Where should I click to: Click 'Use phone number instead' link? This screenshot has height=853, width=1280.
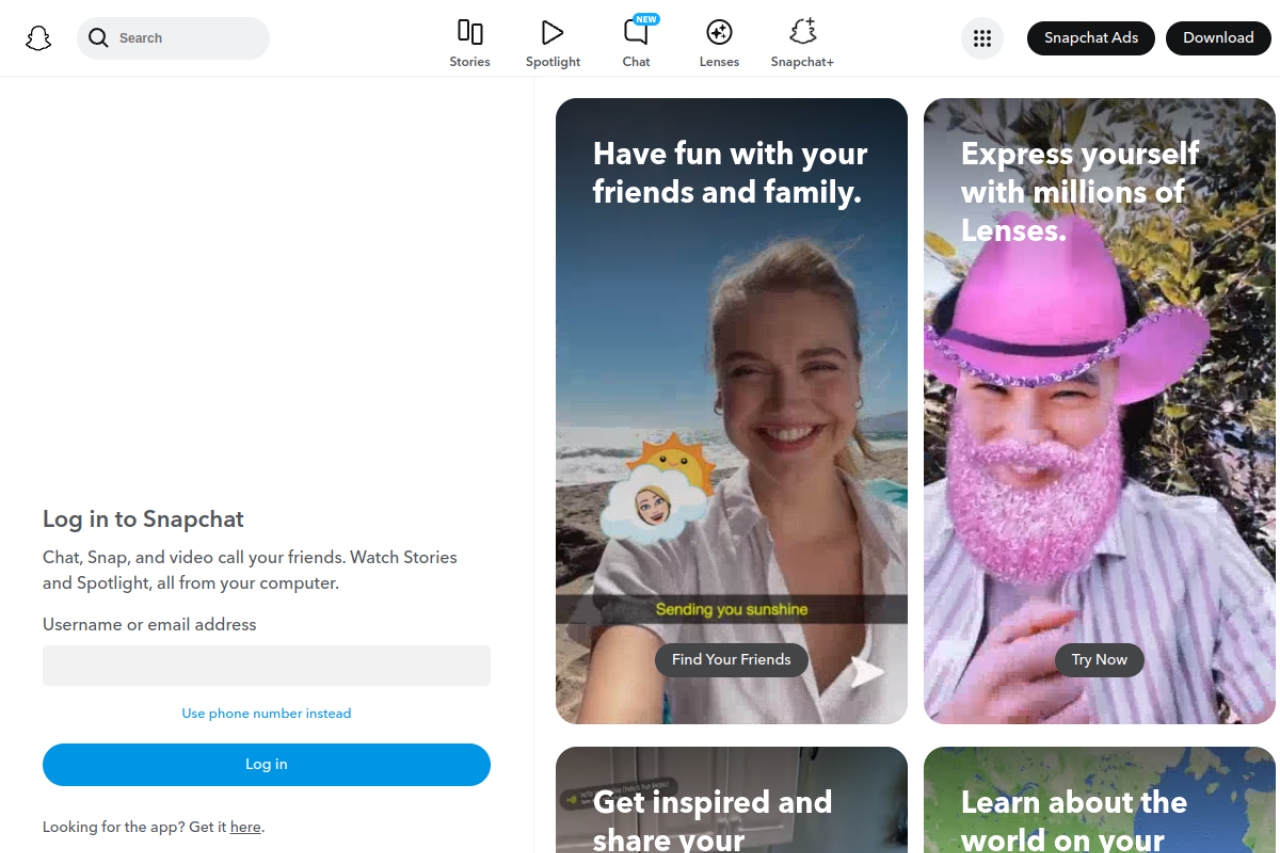pos(266,713)
